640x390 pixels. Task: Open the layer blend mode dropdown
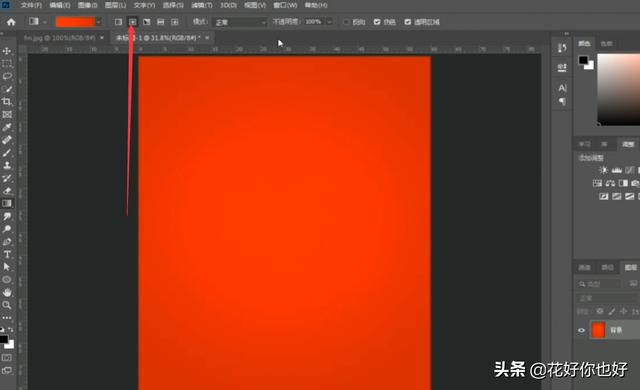[x=607, y=298]
